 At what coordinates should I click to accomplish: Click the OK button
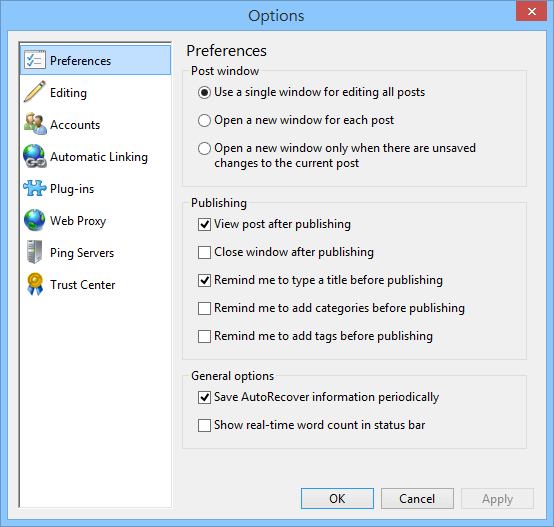(x=337, y=498)
